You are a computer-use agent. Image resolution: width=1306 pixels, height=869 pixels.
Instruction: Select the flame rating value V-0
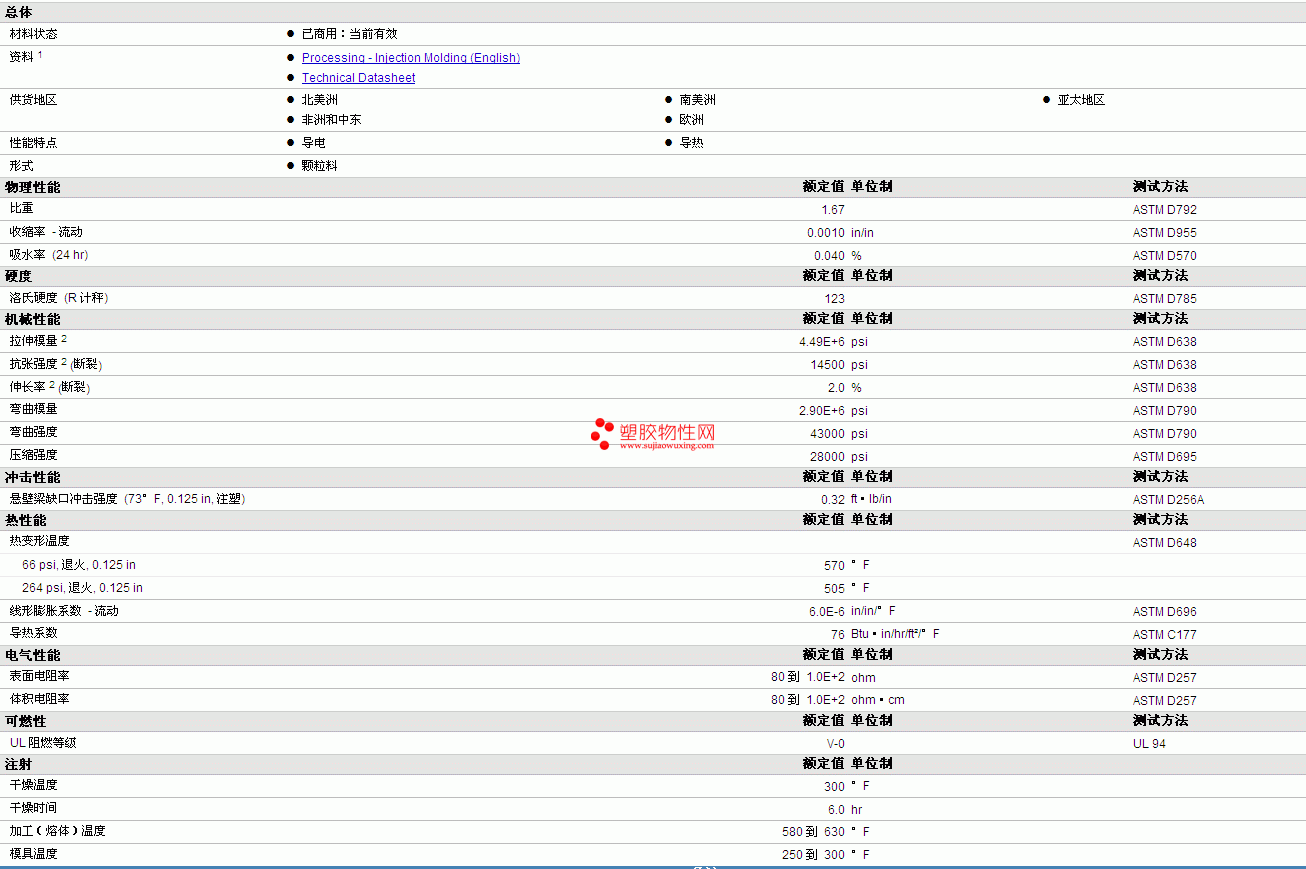(x=836, y=744)
